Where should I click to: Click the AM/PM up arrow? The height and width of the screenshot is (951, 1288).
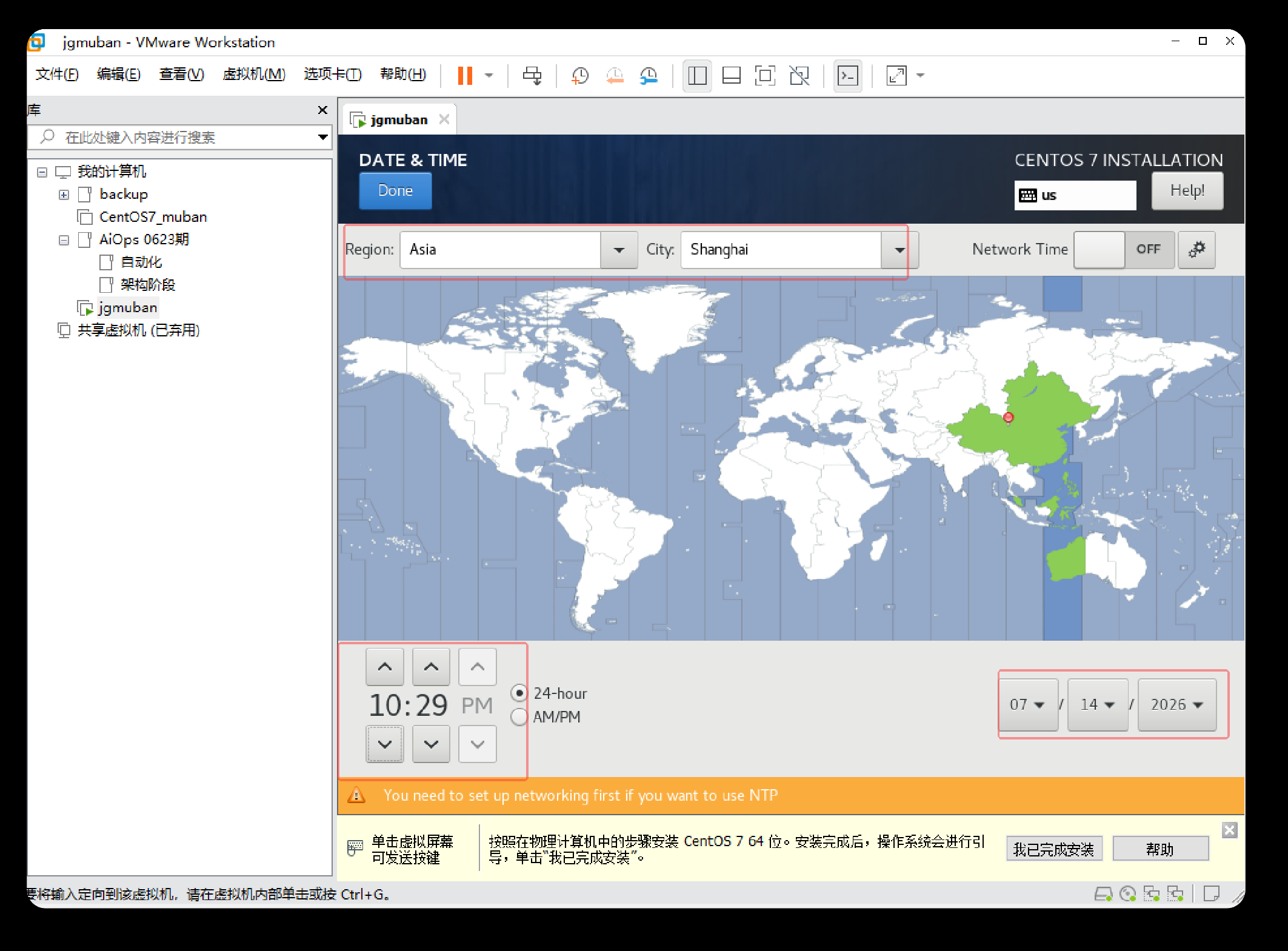(x=478, y=667)
